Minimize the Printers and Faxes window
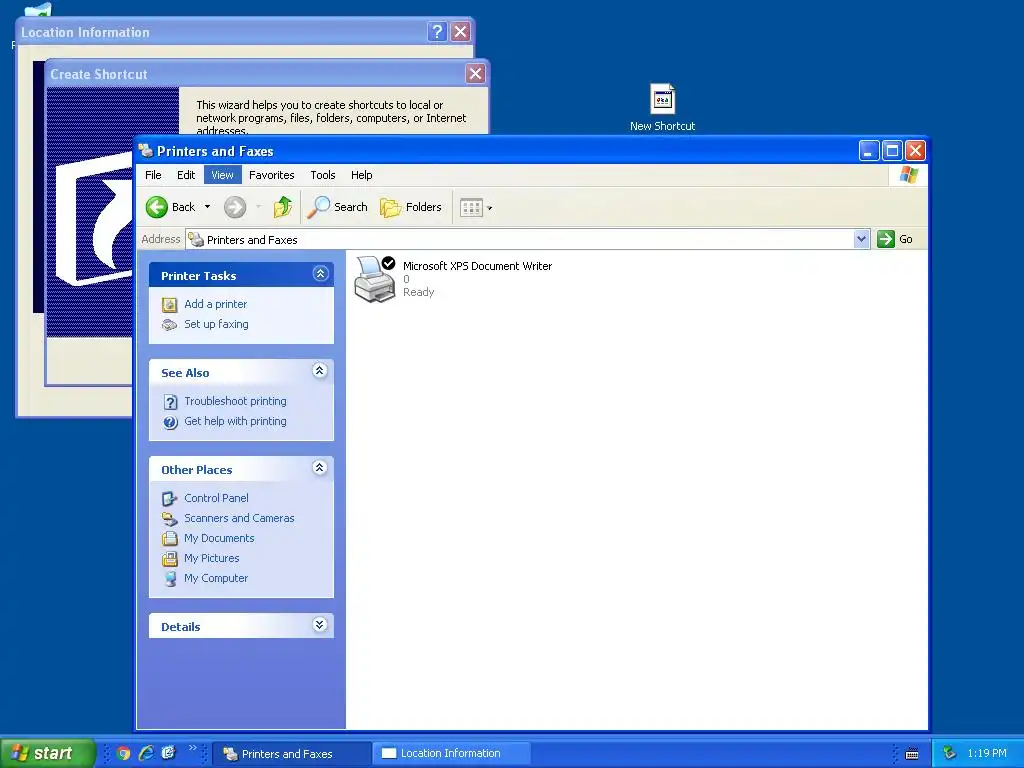Screen dimensions: 1024x768 [x=869, y=151]
